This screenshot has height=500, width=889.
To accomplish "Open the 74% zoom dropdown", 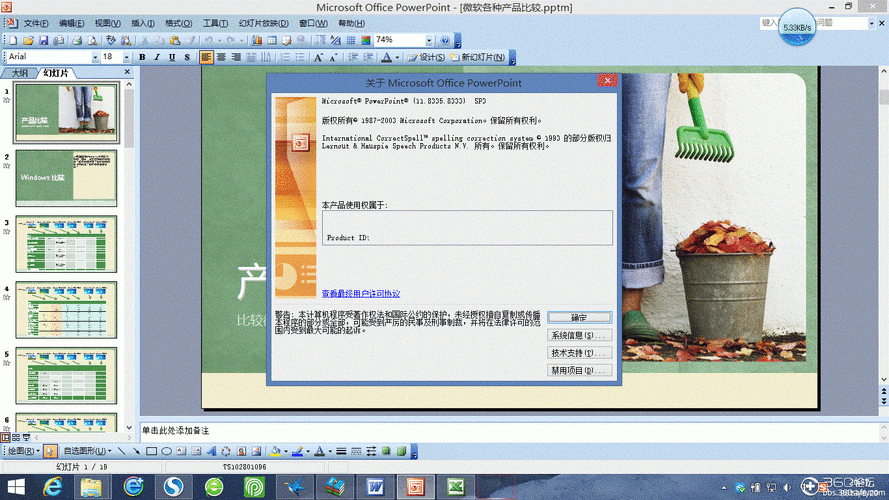I will 429,40.
